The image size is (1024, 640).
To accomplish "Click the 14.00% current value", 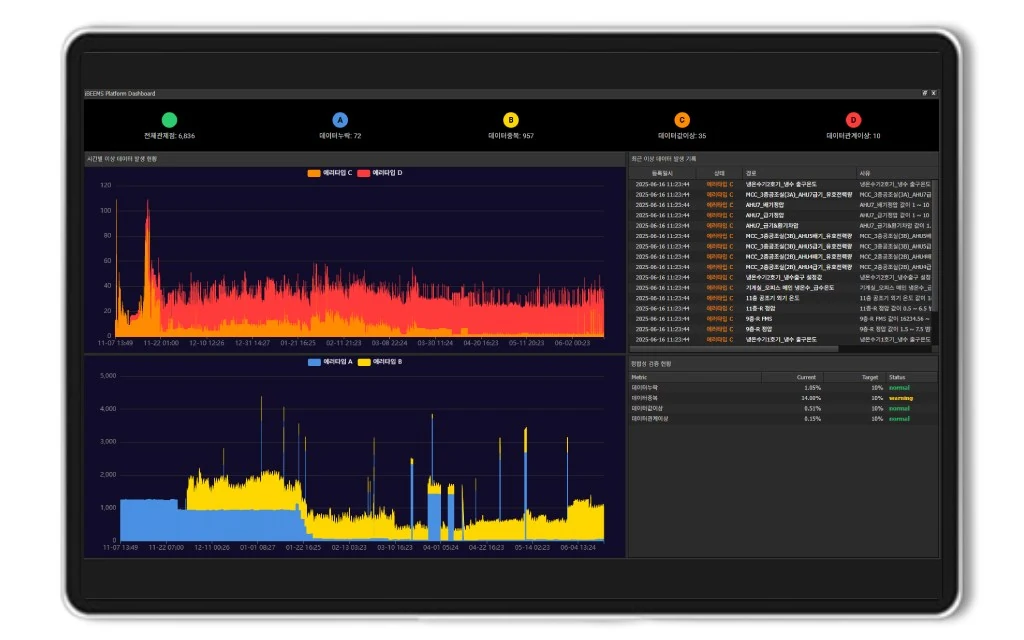I will pyautogui.click(x=811, y=398).
